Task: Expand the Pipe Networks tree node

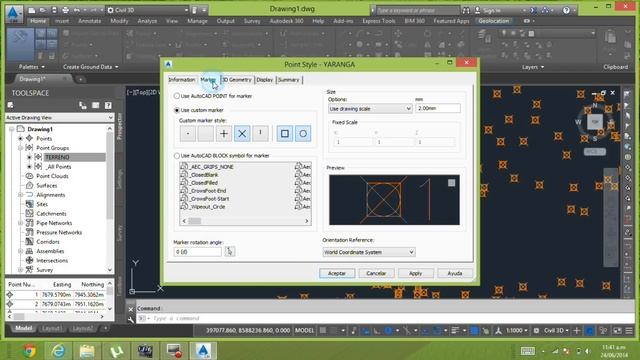Action: coord(20,223)
